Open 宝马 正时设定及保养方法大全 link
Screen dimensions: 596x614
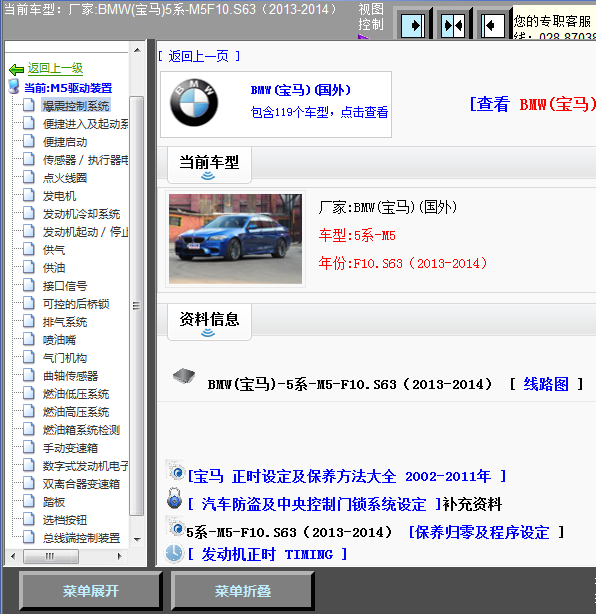[x=347, y=477]
